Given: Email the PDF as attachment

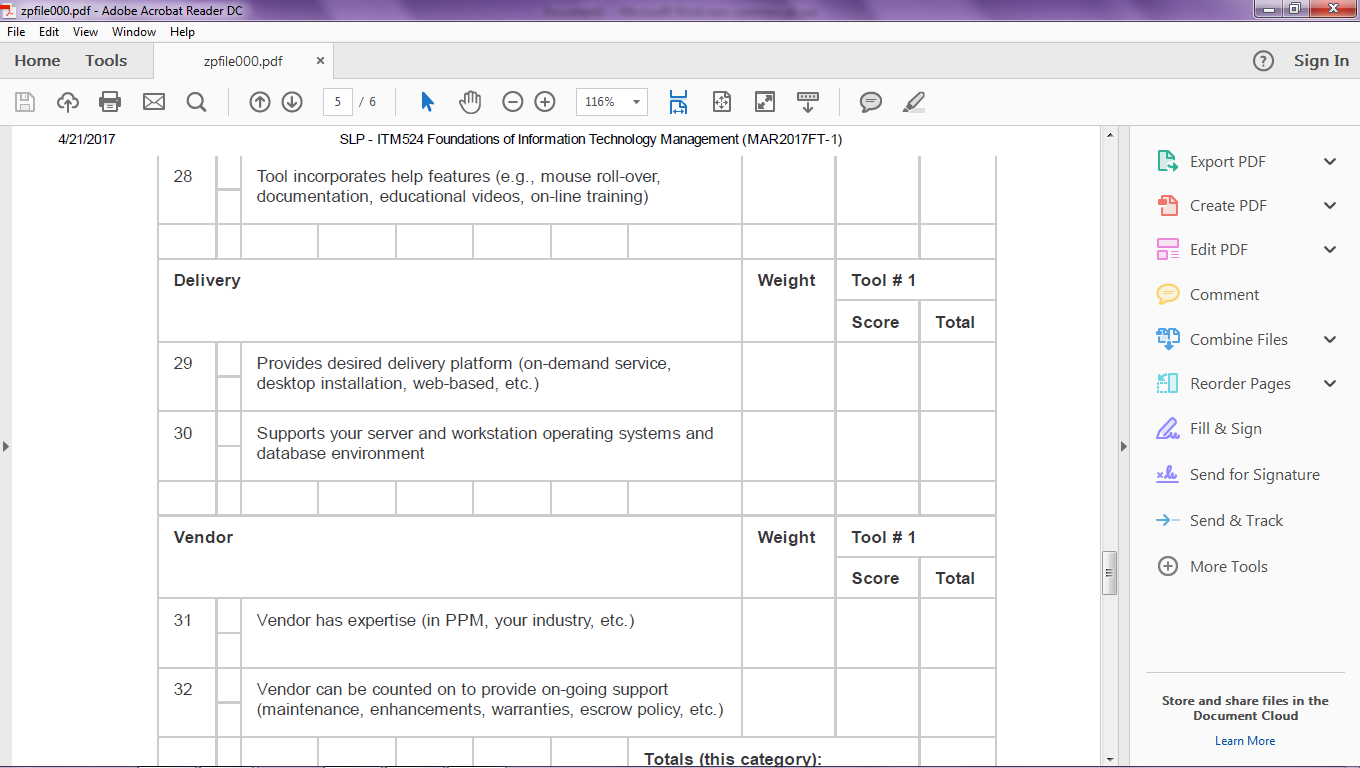Looking at the screenshot, I should click(x=153, y=101).
